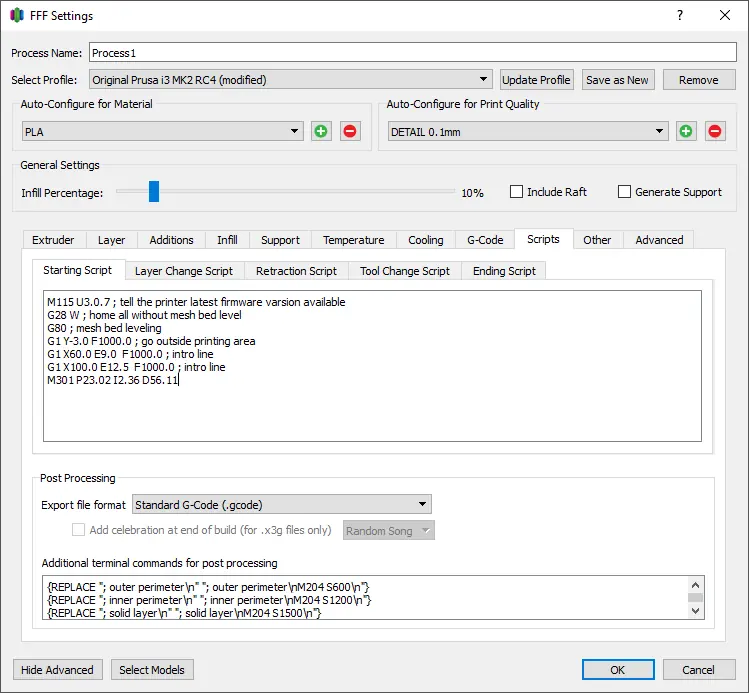
Task: Click green plus icon next to PLA material
Action: [320, 131]
